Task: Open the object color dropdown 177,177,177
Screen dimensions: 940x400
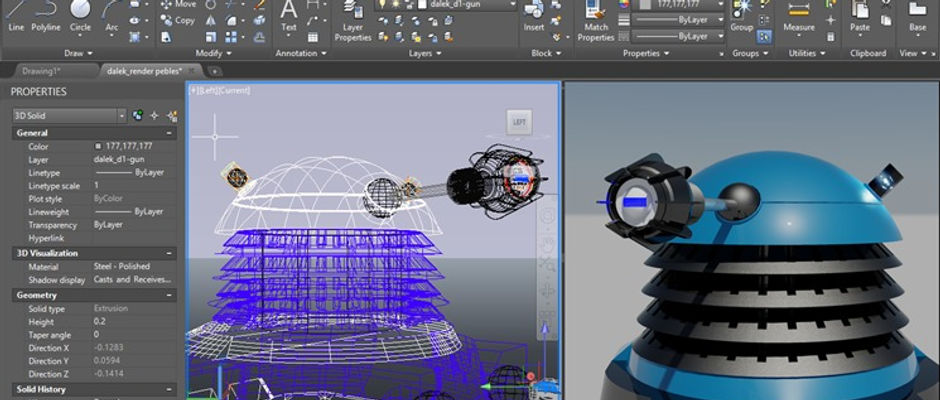Action: coord(680,4)
